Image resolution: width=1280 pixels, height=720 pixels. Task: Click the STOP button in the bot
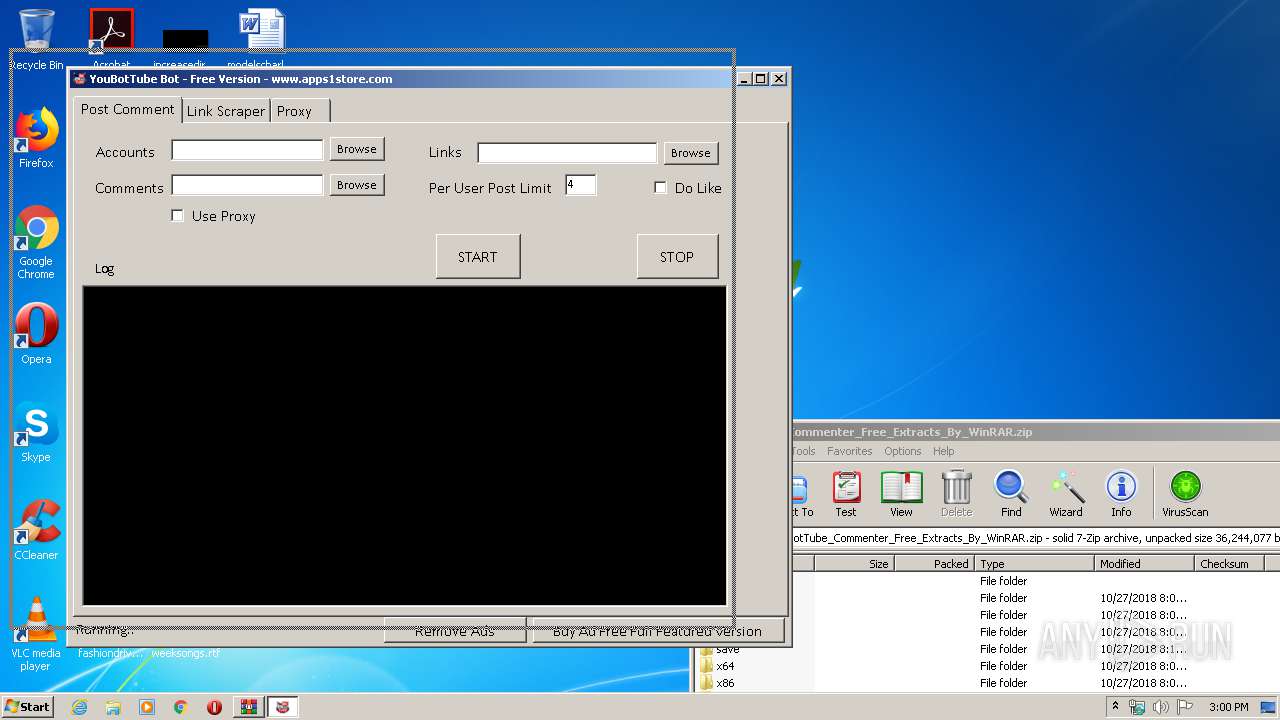click(677, 257)
